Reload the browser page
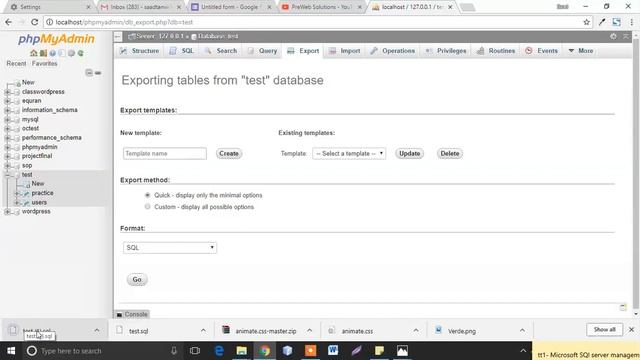Screen dimensions: 640x360 (x=35, y=22)
